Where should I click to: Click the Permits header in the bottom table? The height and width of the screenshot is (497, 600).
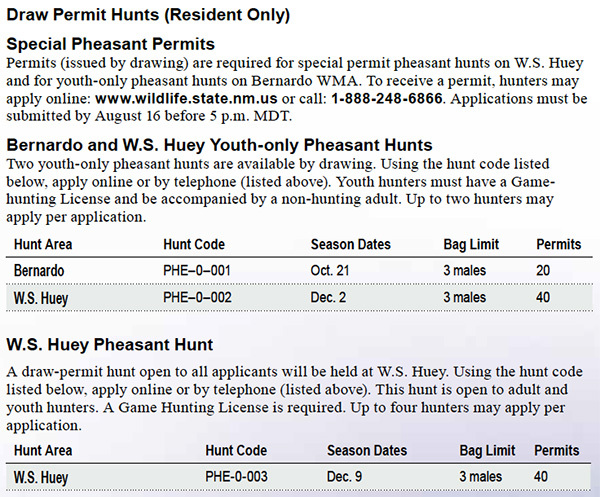coord(557,451)
